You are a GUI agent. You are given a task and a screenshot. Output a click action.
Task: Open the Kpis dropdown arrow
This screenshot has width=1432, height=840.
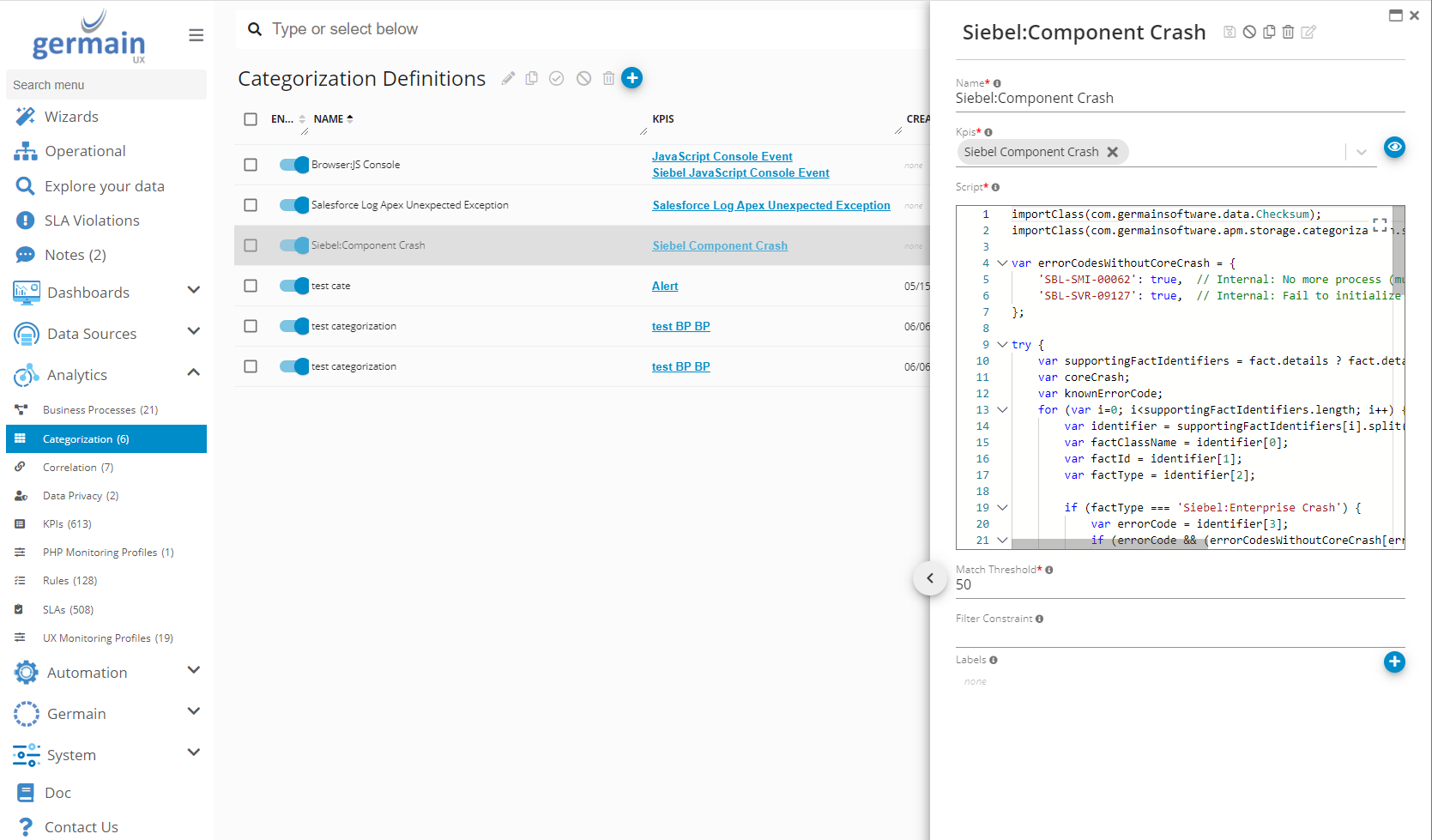pyautogui.click(x=1361, y=153)
